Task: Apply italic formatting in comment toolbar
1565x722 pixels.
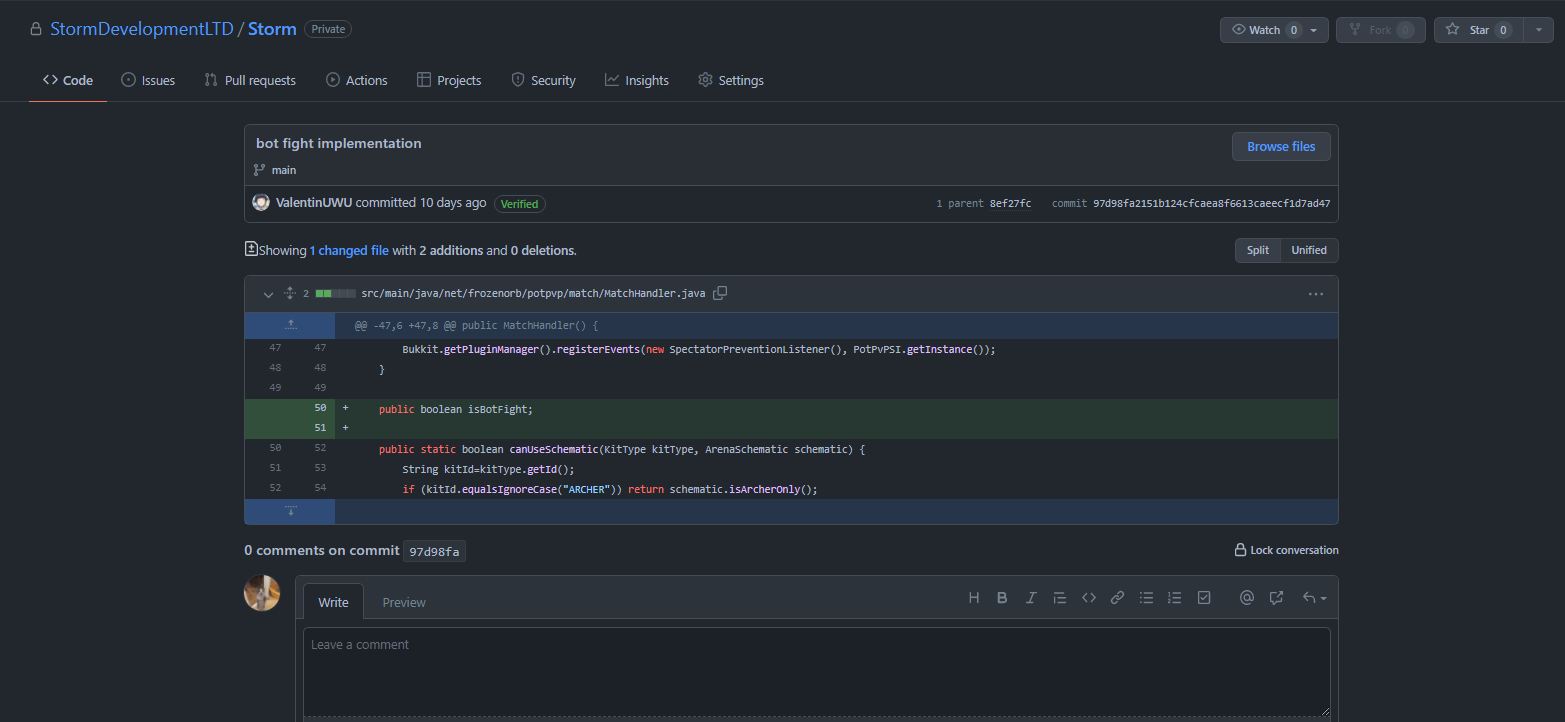Action: pyautogui.click(x=1031, y=598)
